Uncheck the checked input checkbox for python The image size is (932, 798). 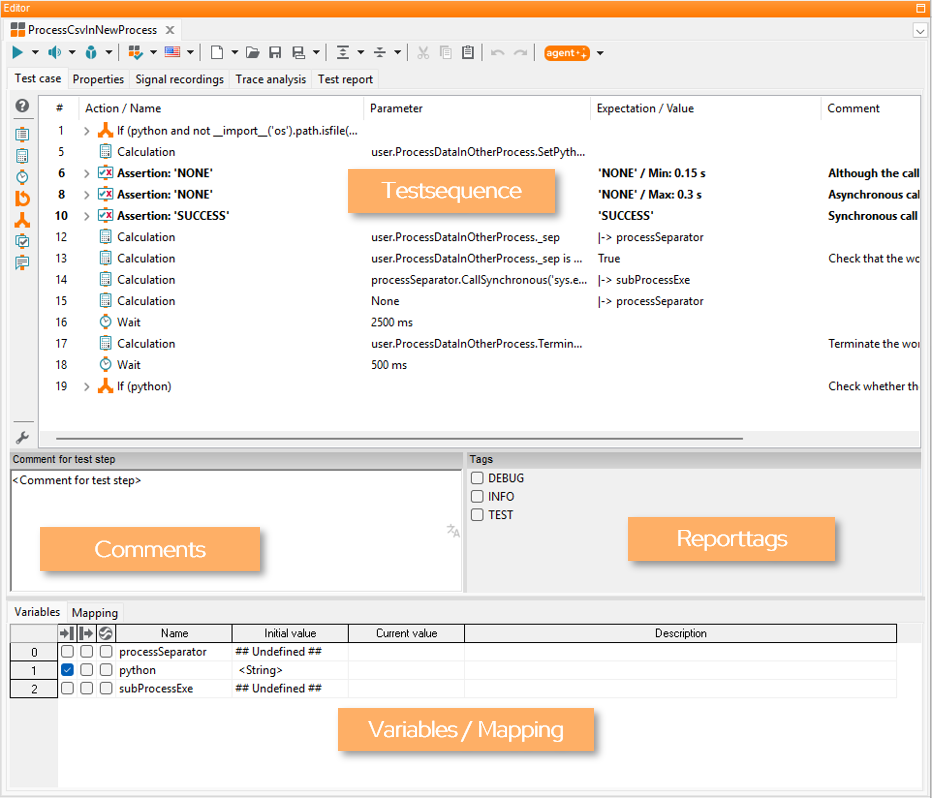(67, 670)
